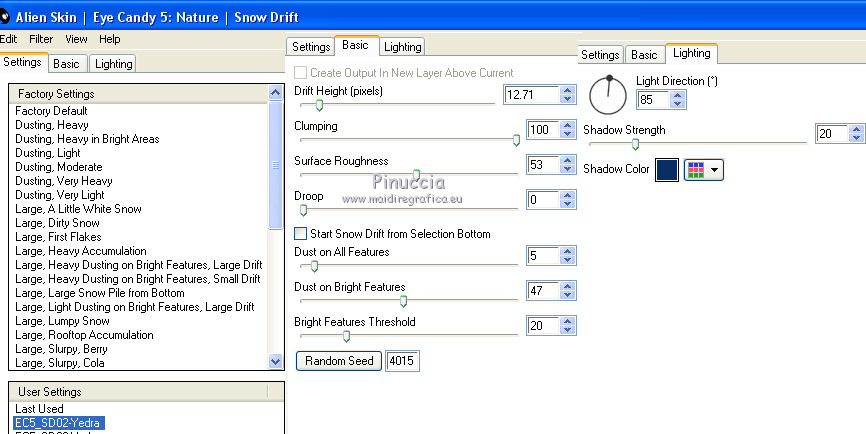
Task: Select 'Large, Slurpy, Cola' preset
Action: click(x=60, y=363)
